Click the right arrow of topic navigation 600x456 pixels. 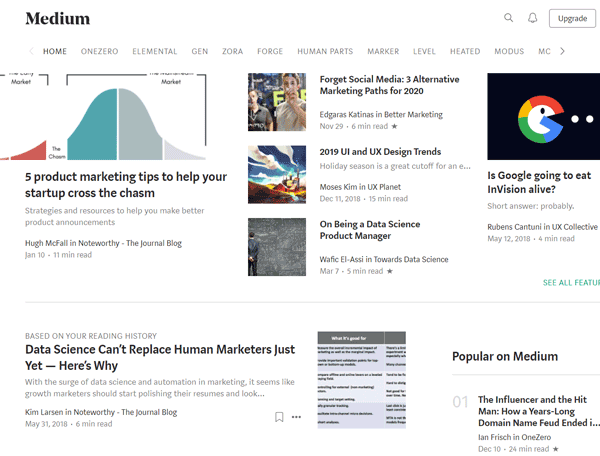click(x=562, y=51)
